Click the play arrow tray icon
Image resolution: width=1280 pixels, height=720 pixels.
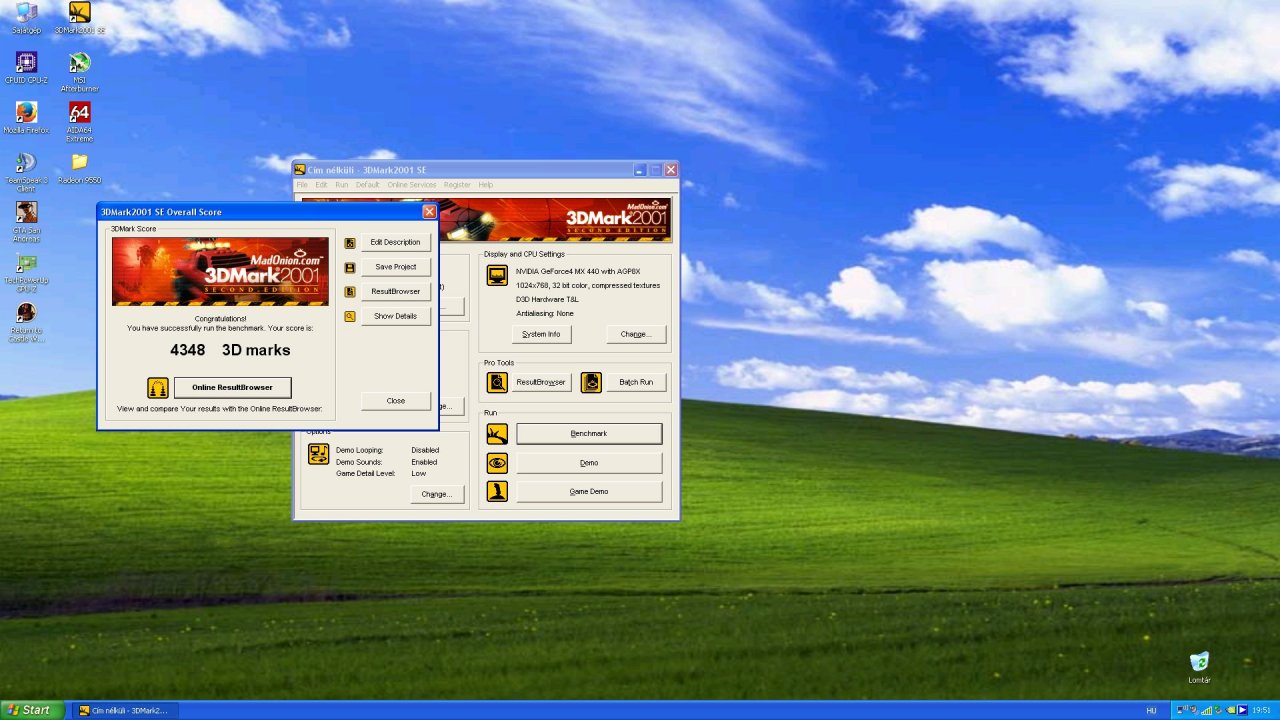(1243, 710)
